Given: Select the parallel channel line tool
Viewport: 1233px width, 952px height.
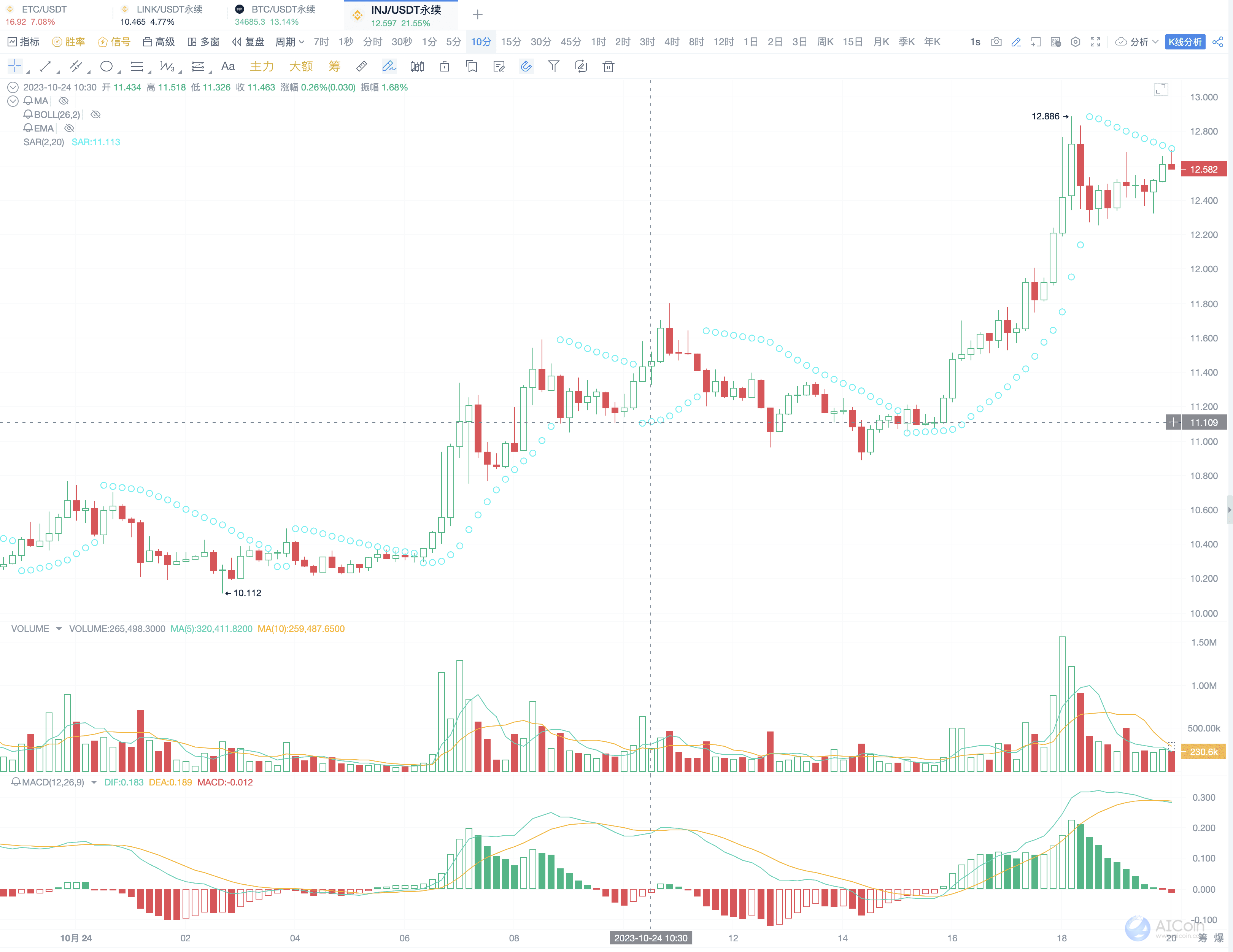Looking at the screenshot, I should pyautogui.click(x=76, y=67).
